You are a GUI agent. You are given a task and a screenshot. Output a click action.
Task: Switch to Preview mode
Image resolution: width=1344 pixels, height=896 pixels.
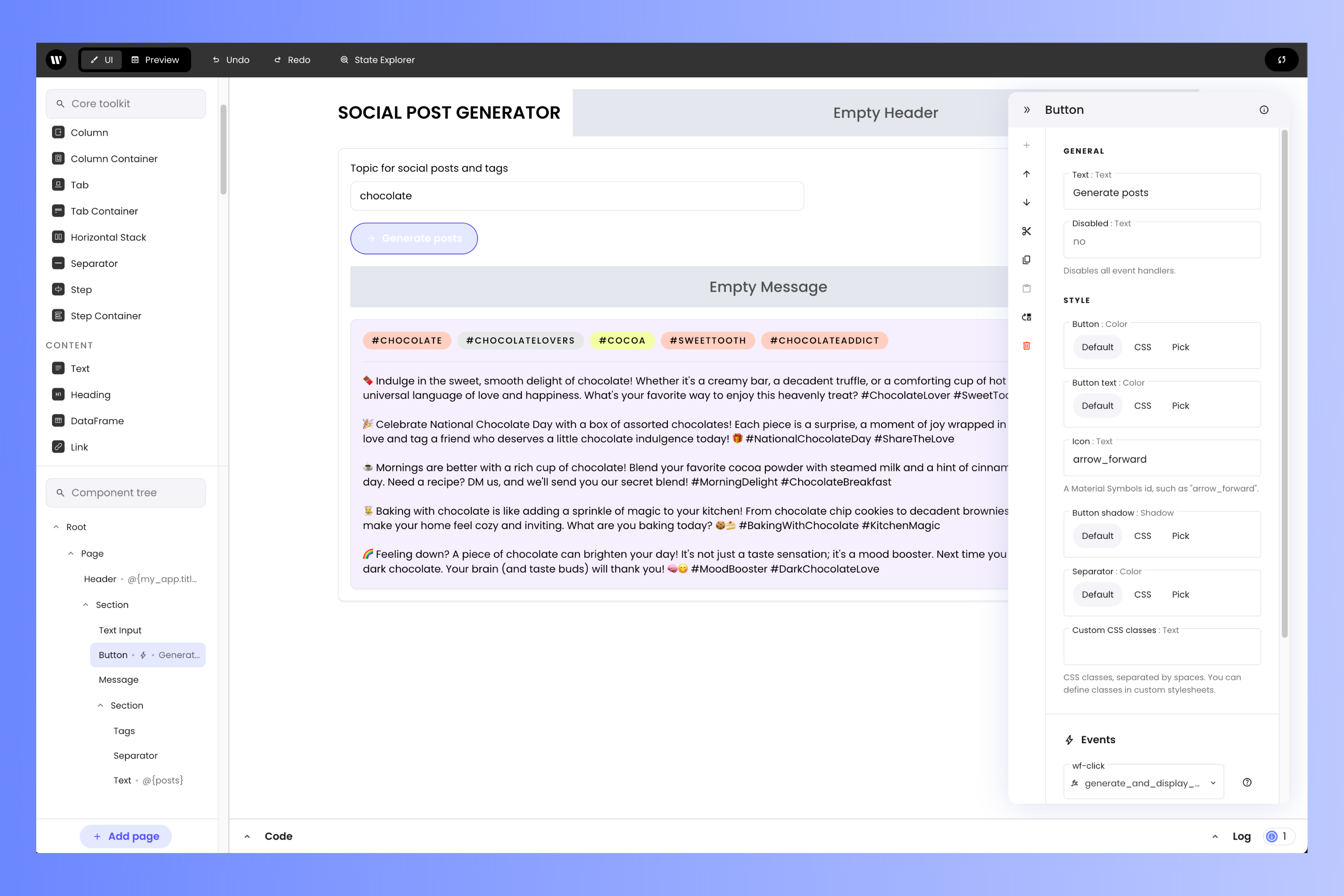[x=155, y=60]
